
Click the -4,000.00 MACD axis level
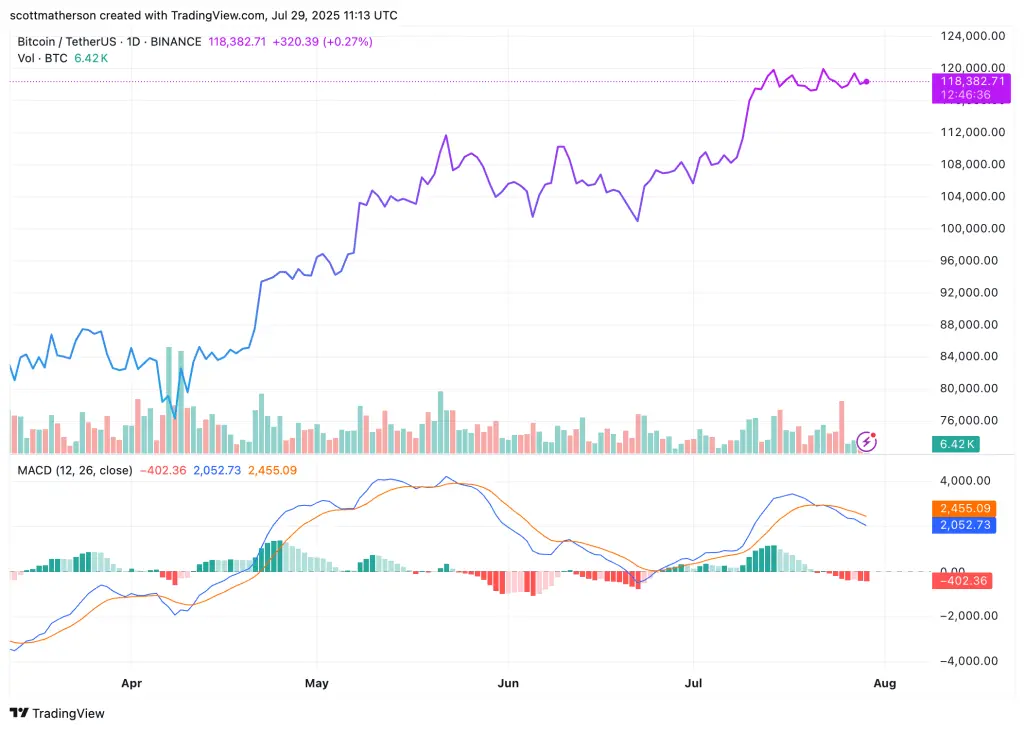coord(969,661)
